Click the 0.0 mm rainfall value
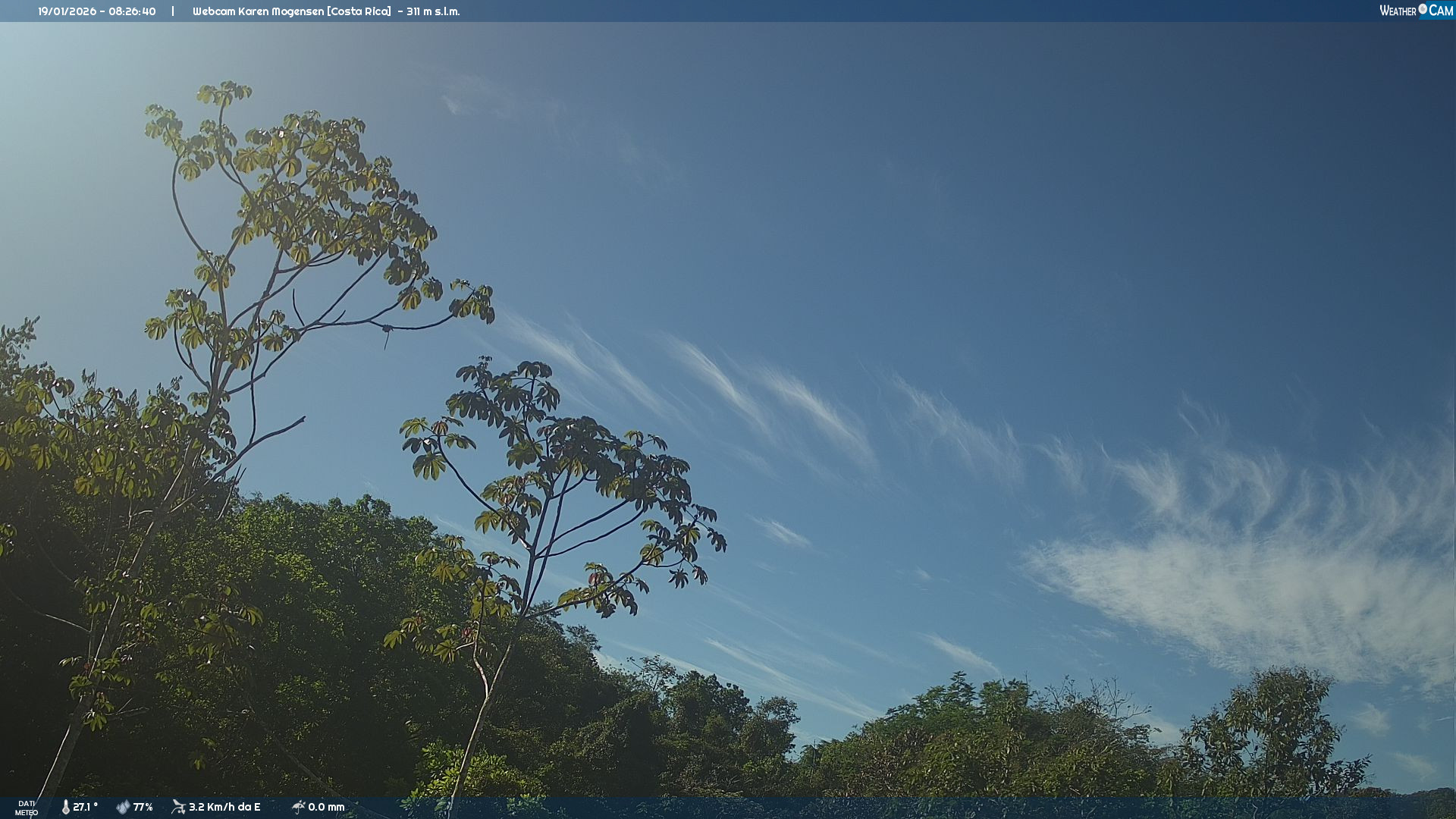 click(x=326, y=807)
